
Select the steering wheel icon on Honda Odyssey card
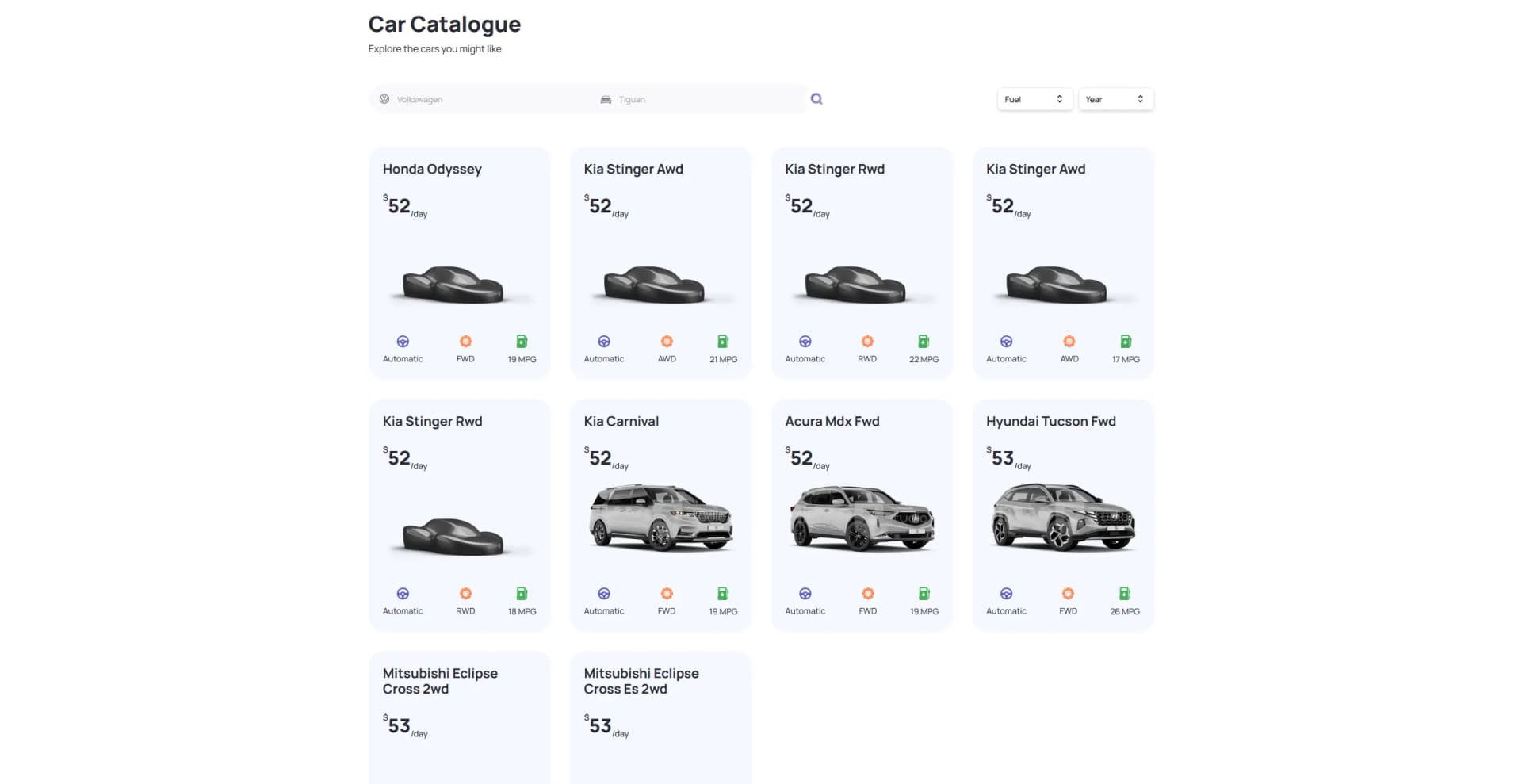point(403,341)
